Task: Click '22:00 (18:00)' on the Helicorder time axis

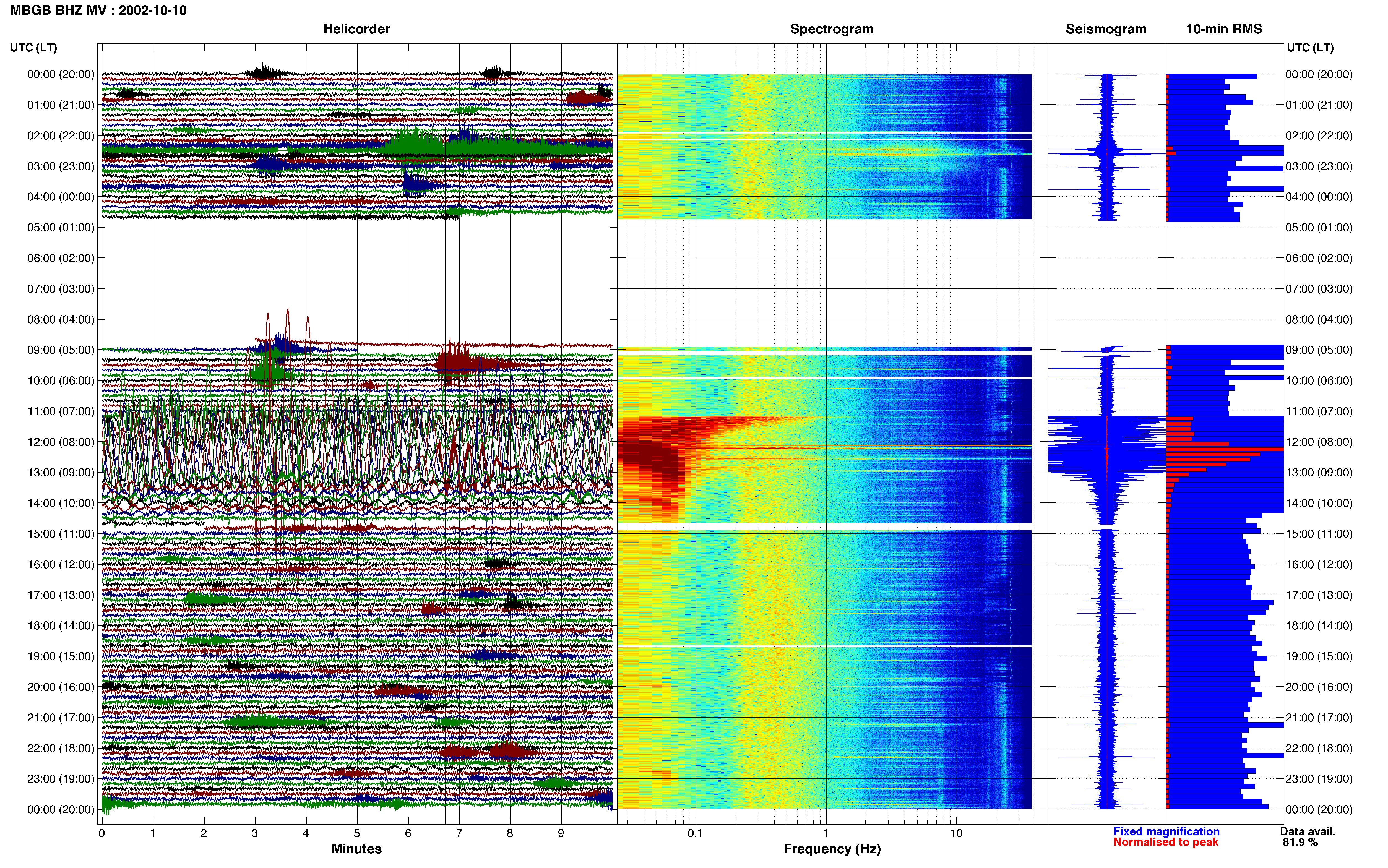Action: [61, 748]
